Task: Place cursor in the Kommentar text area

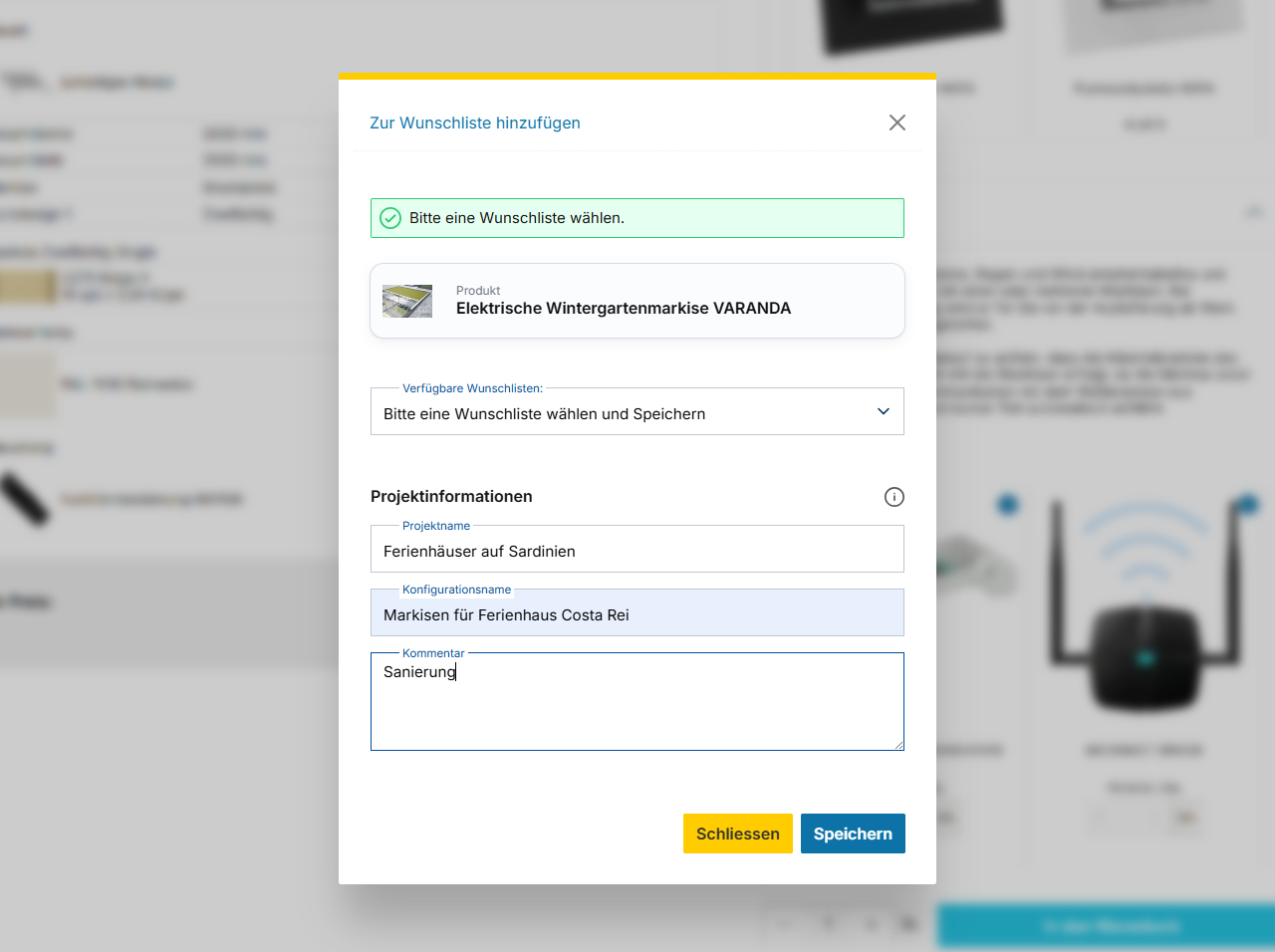Action: [x=637, y=702]
